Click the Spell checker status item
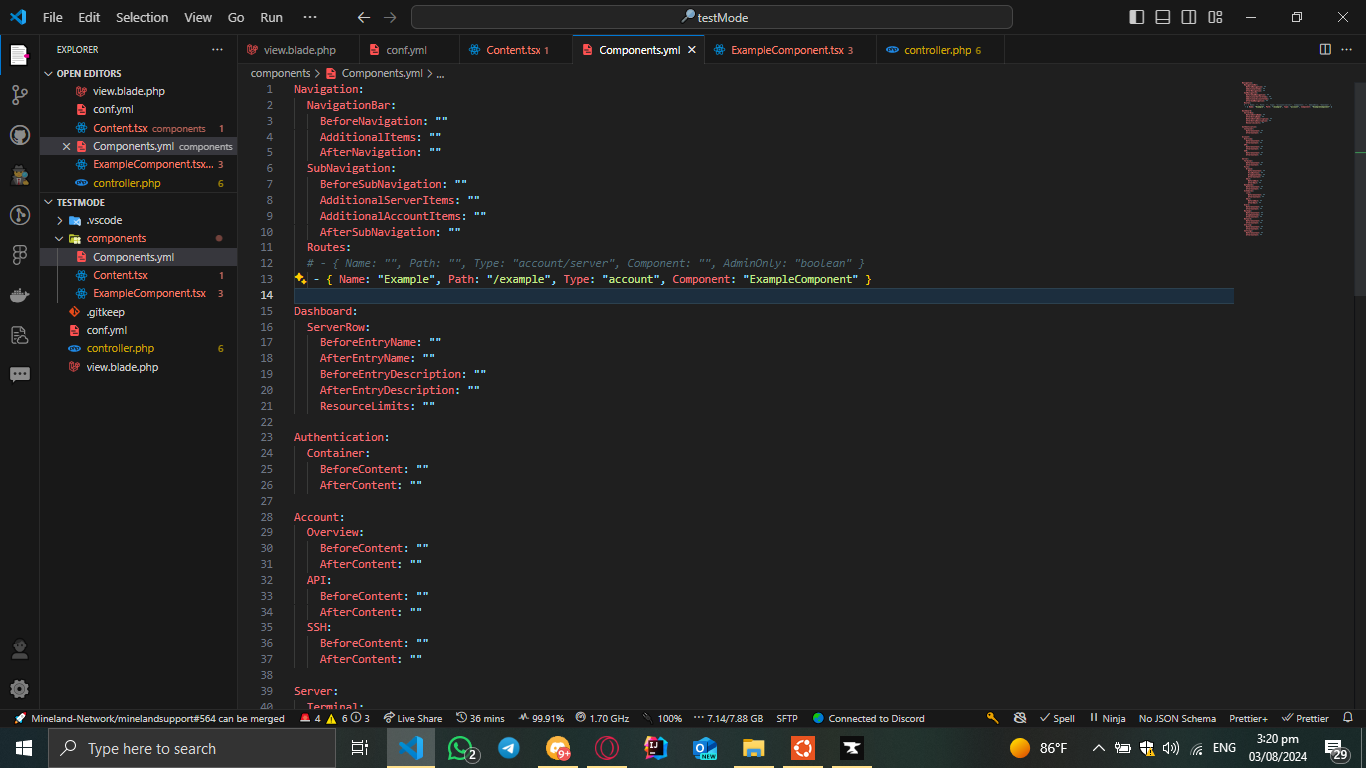 tap(1057, 718)
